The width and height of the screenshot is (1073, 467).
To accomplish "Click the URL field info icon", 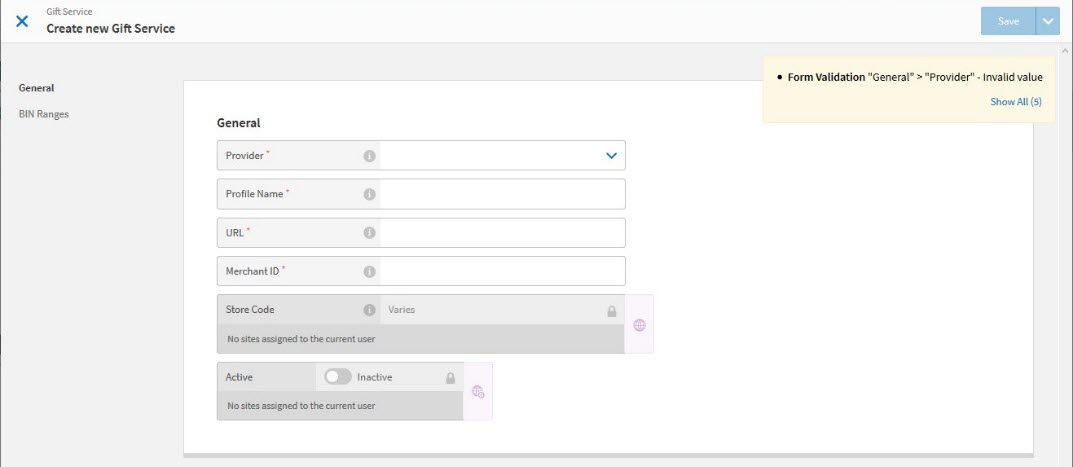I will (369, 233).
